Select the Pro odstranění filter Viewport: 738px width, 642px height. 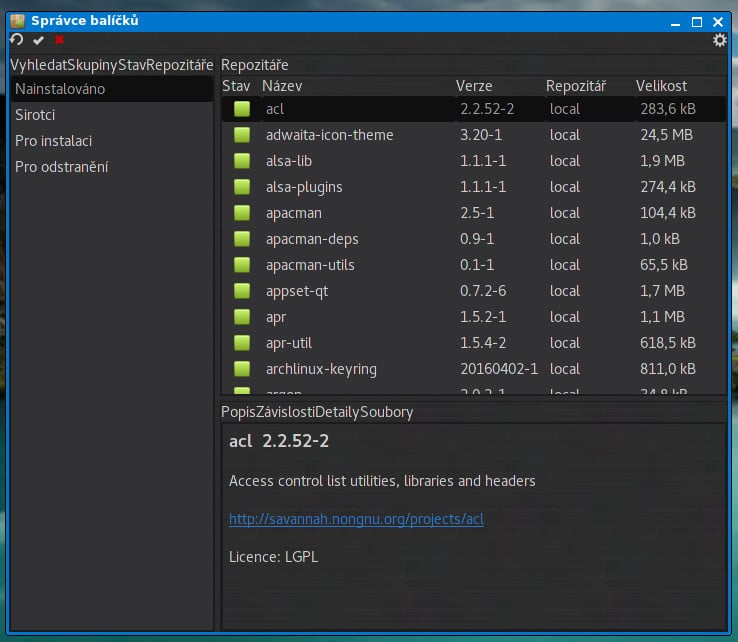[x=112, y=167]
